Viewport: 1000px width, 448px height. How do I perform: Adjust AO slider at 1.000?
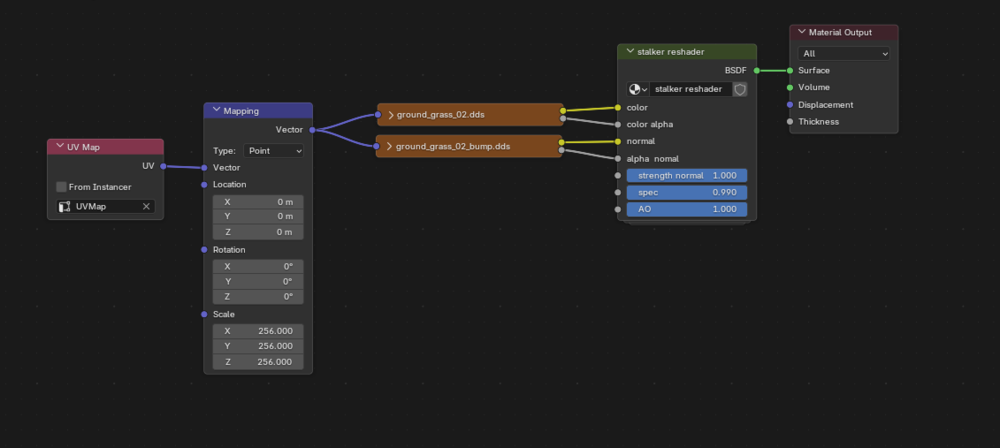(686, 209)
